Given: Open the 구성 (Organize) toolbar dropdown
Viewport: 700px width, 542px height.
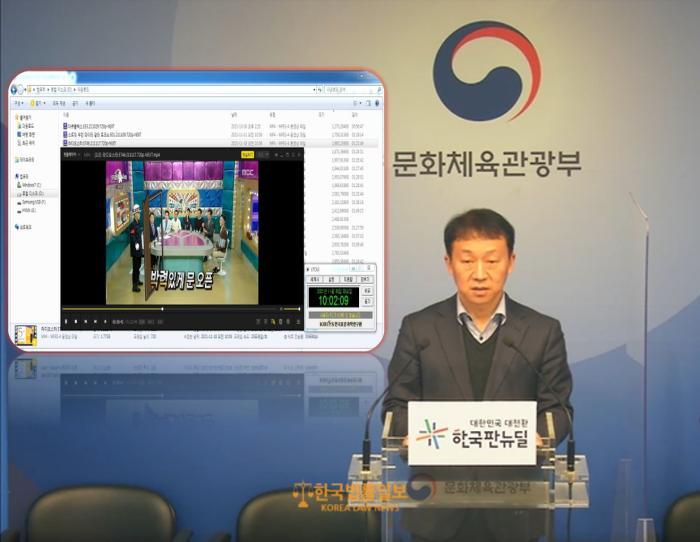Looking at the screenshot, I should tap(18, 103).
